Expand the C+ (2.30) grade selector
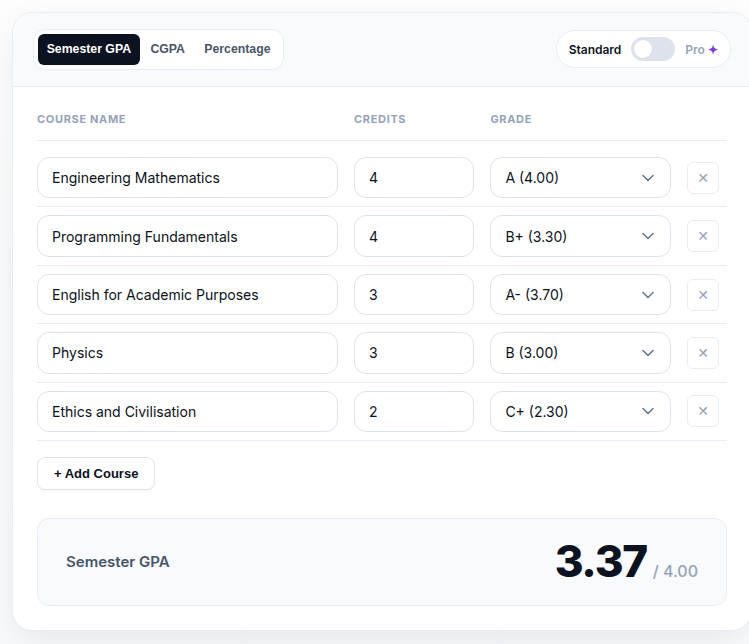749x644 pixels. (580, 411)
